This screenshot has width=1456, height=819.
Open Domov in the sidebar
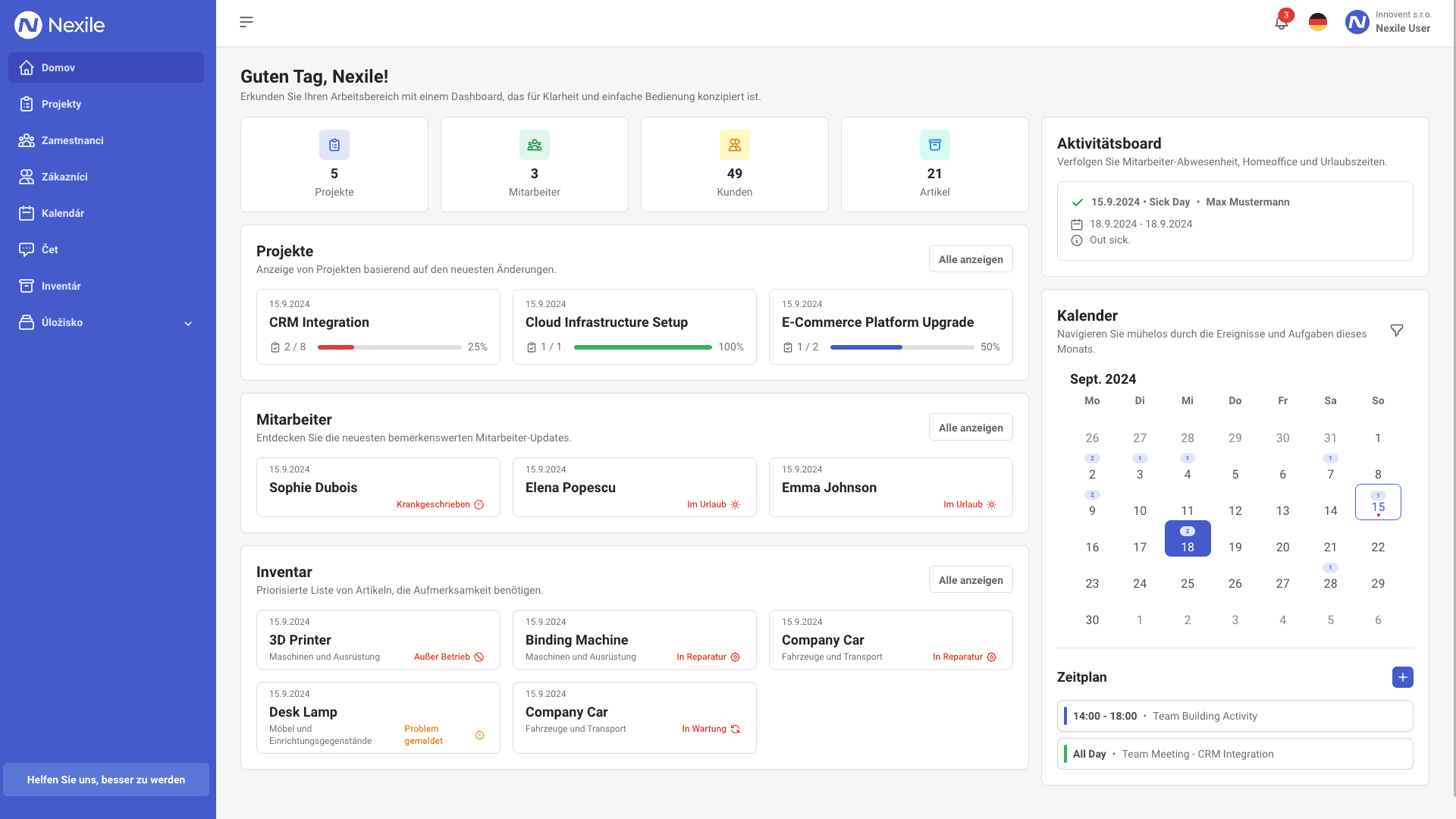pos(106,67)
